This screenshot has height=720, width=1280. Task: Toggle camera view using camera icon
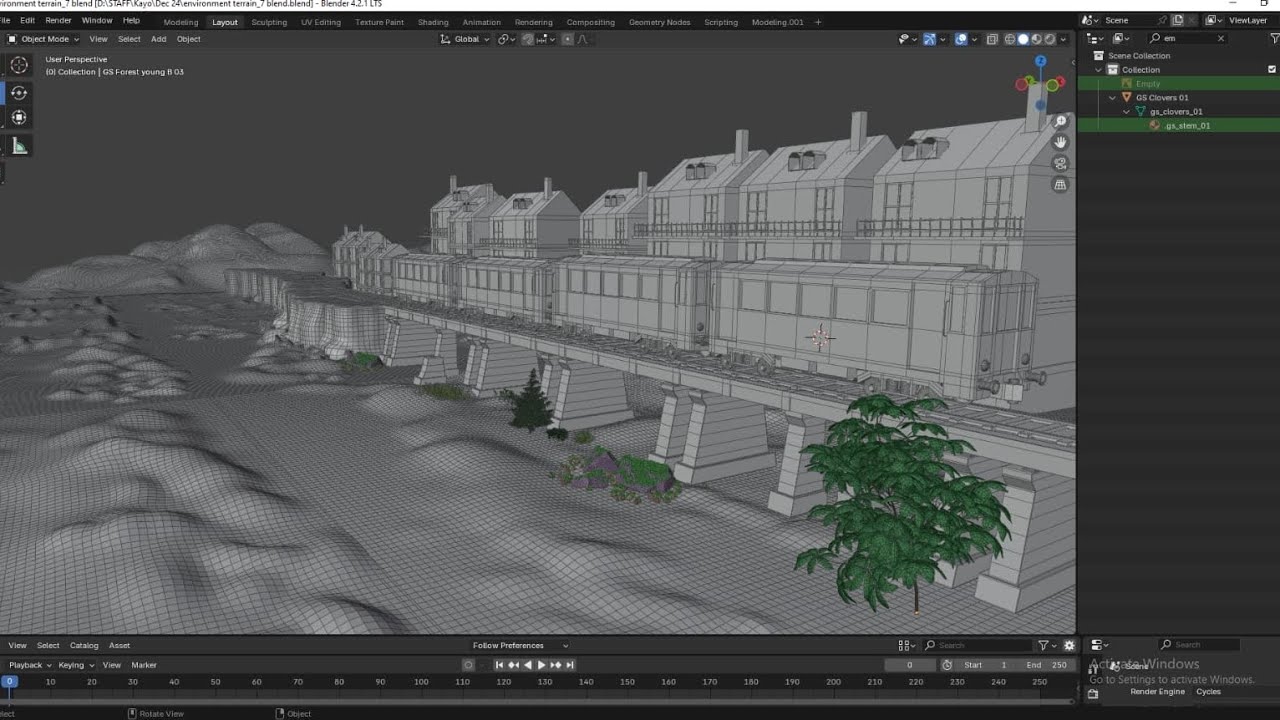1061,163
